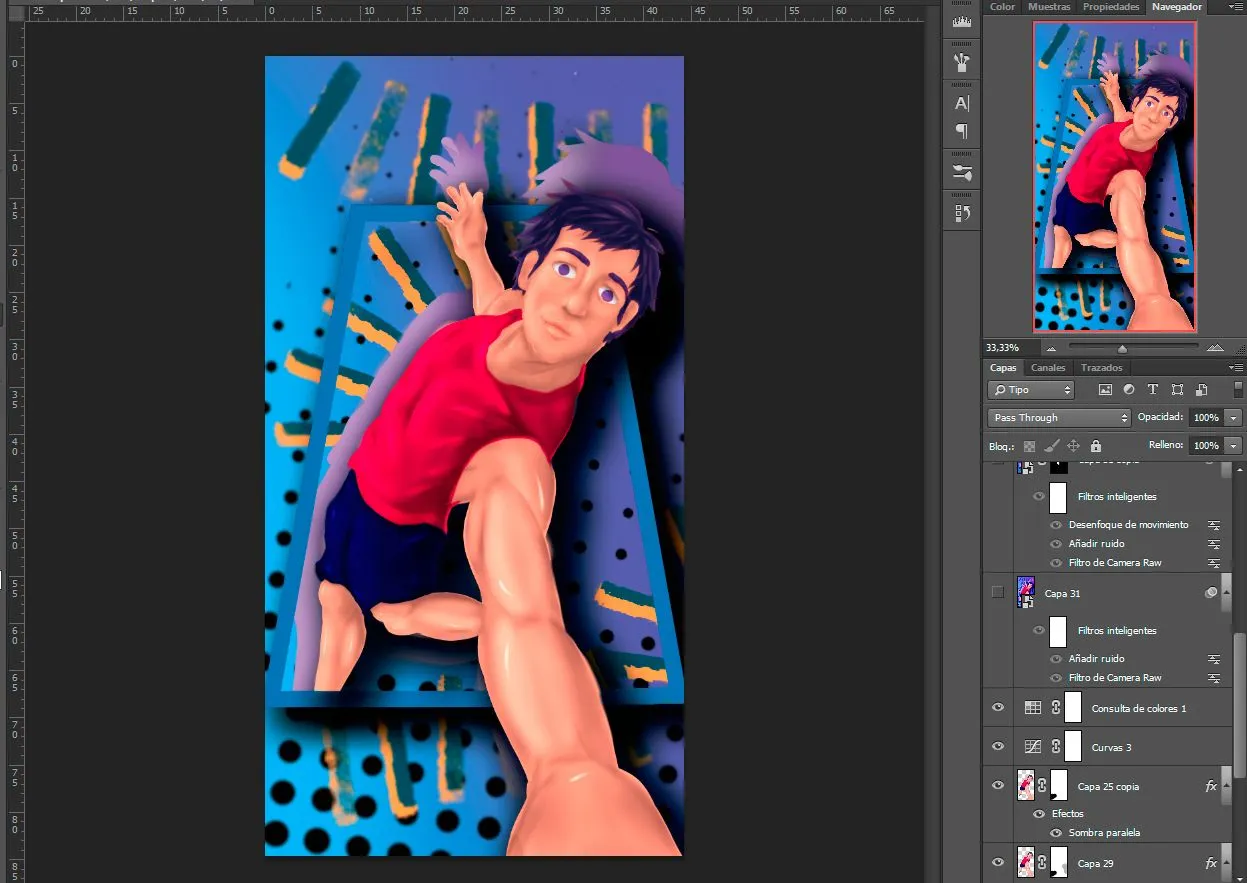Screen dimensions: 1247x883
Task: Filter layers by shape layers icon
Action: (x=1177, y=390)
